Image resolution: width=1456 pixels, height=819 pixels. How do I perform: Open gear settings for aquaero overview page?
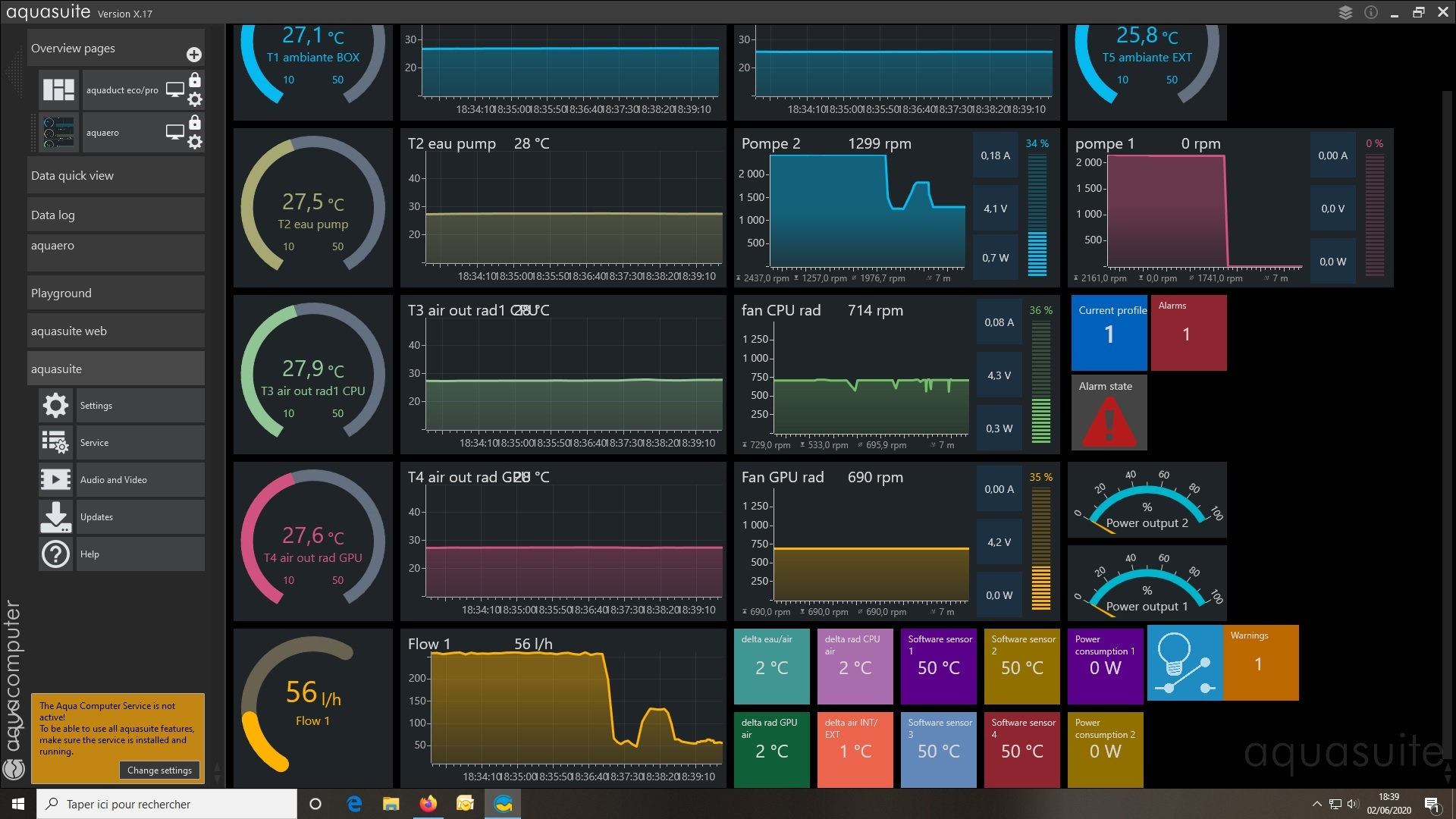(x=195, y=142)
